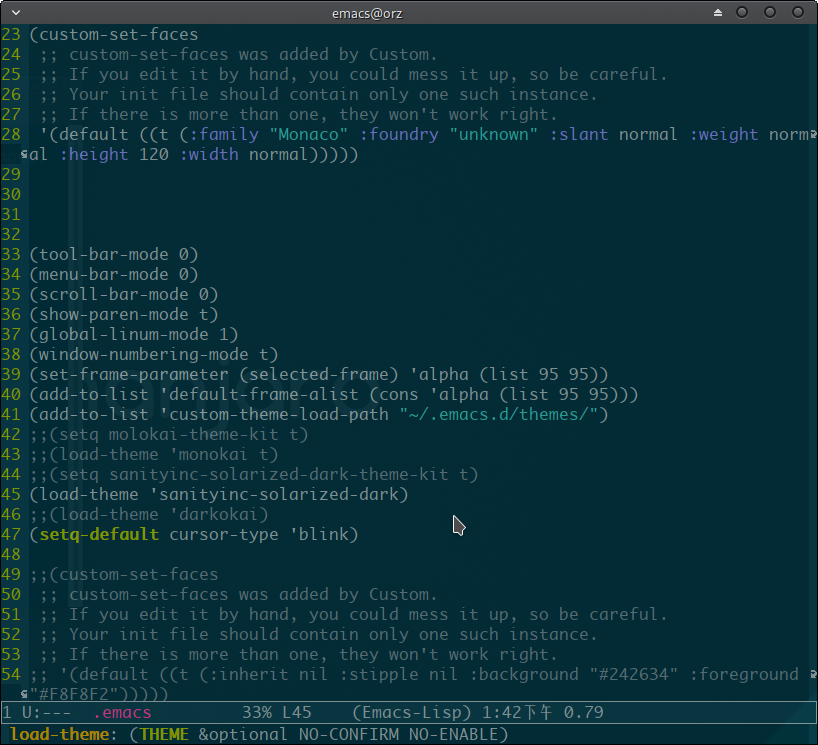This screenshot has width=818, height=745.
Task: Click the "L45" line number indicator
Action: point(297,713)
